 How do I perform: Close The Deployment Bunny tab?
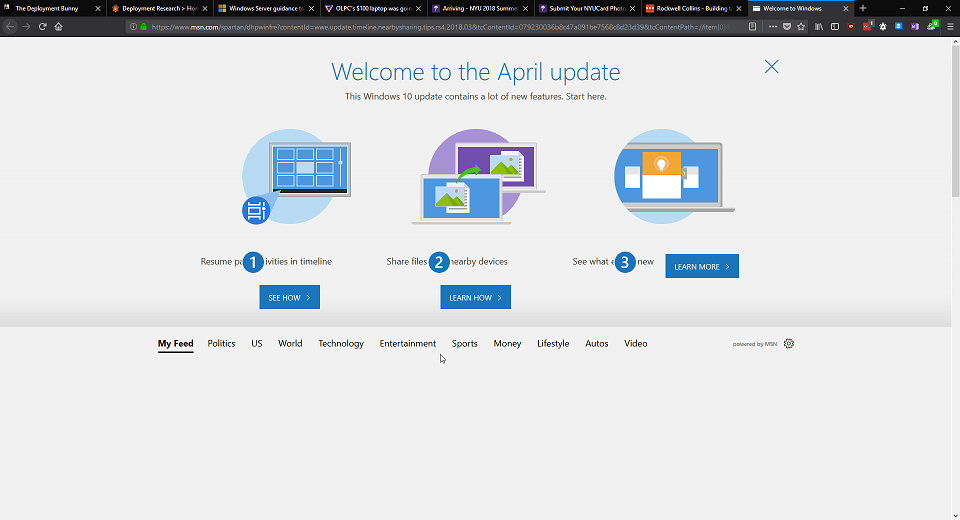point(97,9)
